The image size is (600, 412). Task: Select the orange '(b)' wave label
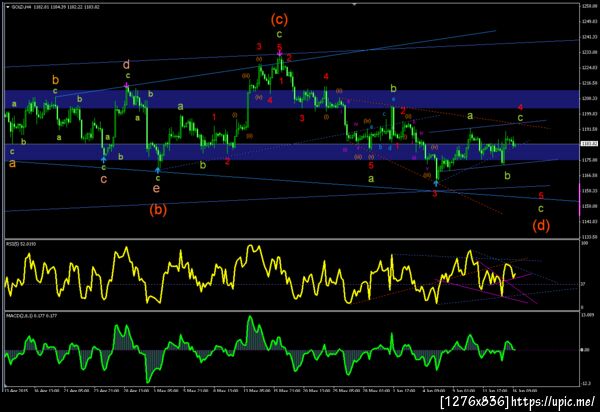click(158, 210)
